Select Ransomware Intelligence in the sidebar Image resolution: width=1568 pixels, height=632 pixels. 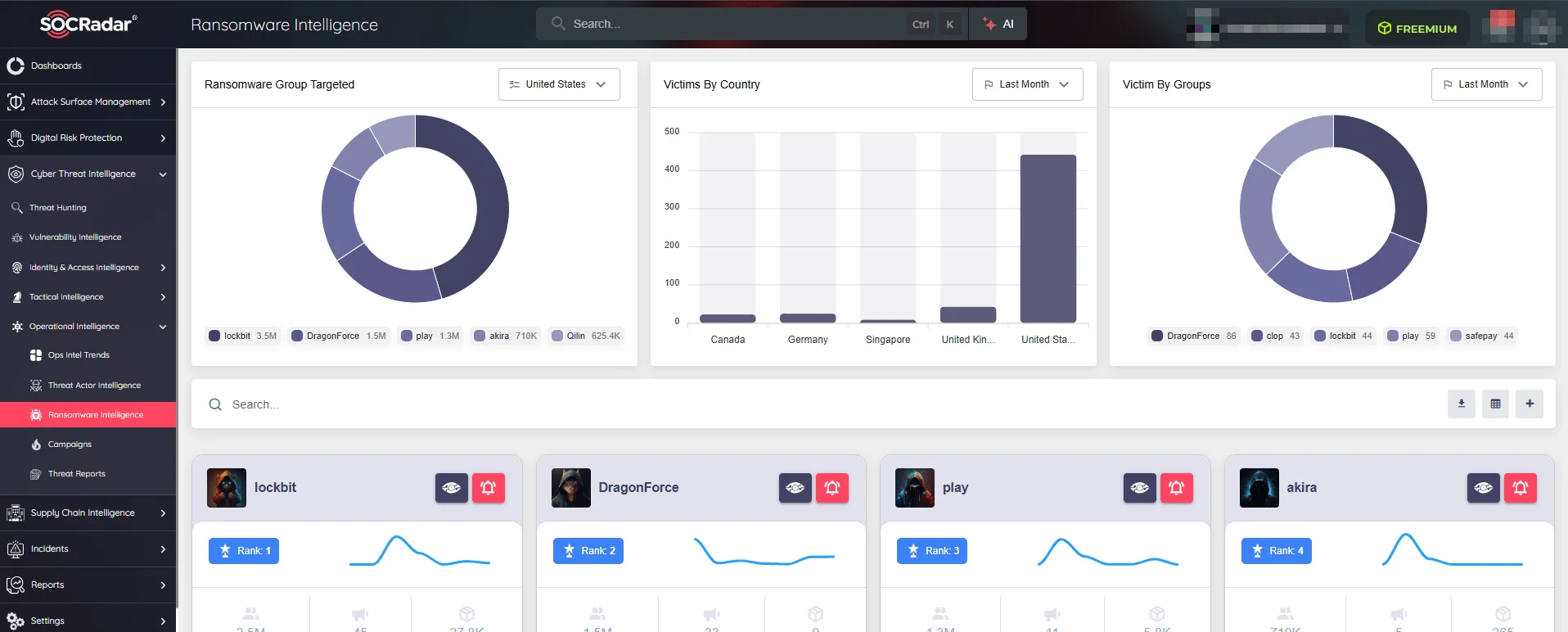click(88, 414)
